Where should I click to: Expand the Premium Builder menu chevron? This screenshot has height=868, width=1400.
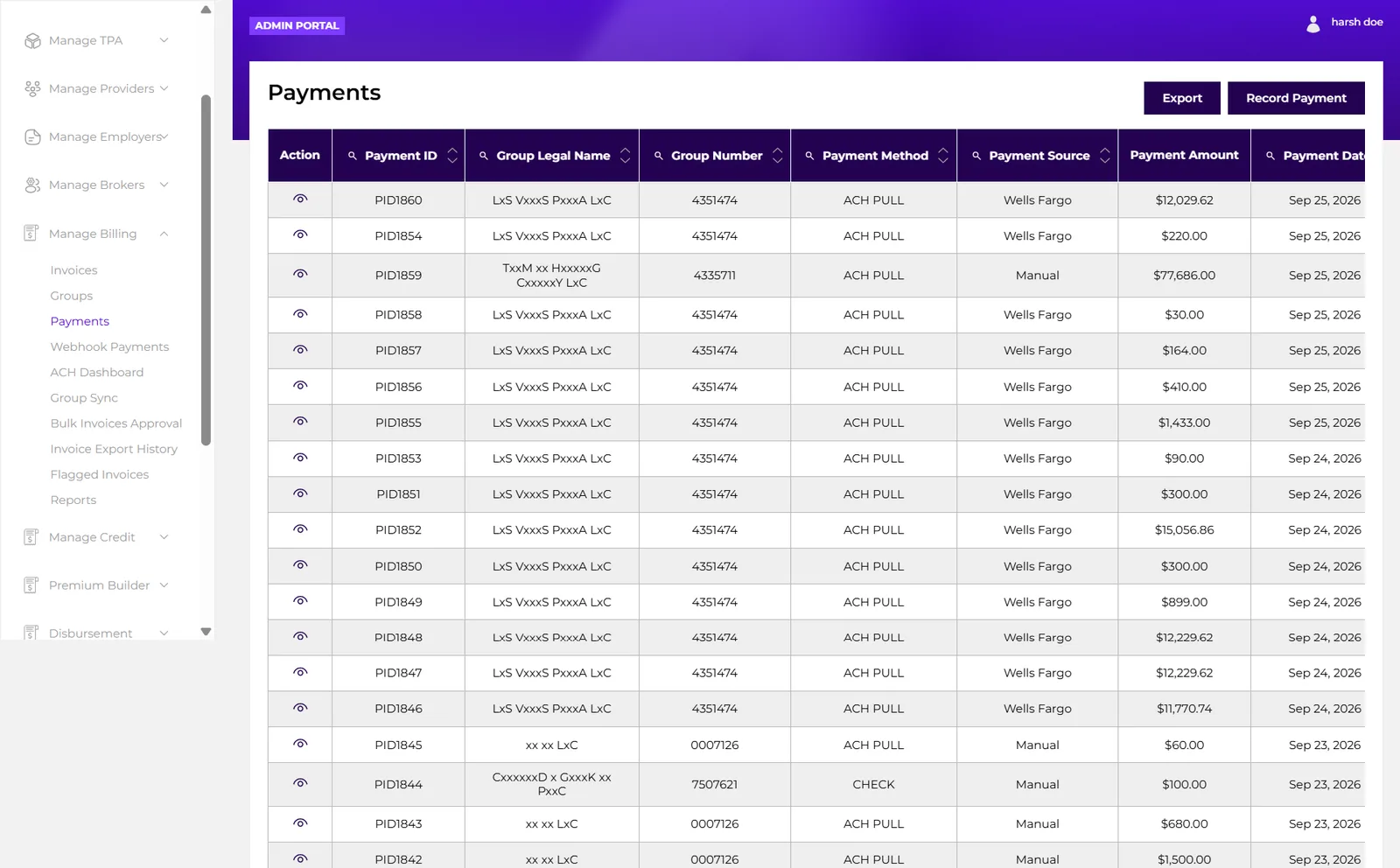coord(164,585)
